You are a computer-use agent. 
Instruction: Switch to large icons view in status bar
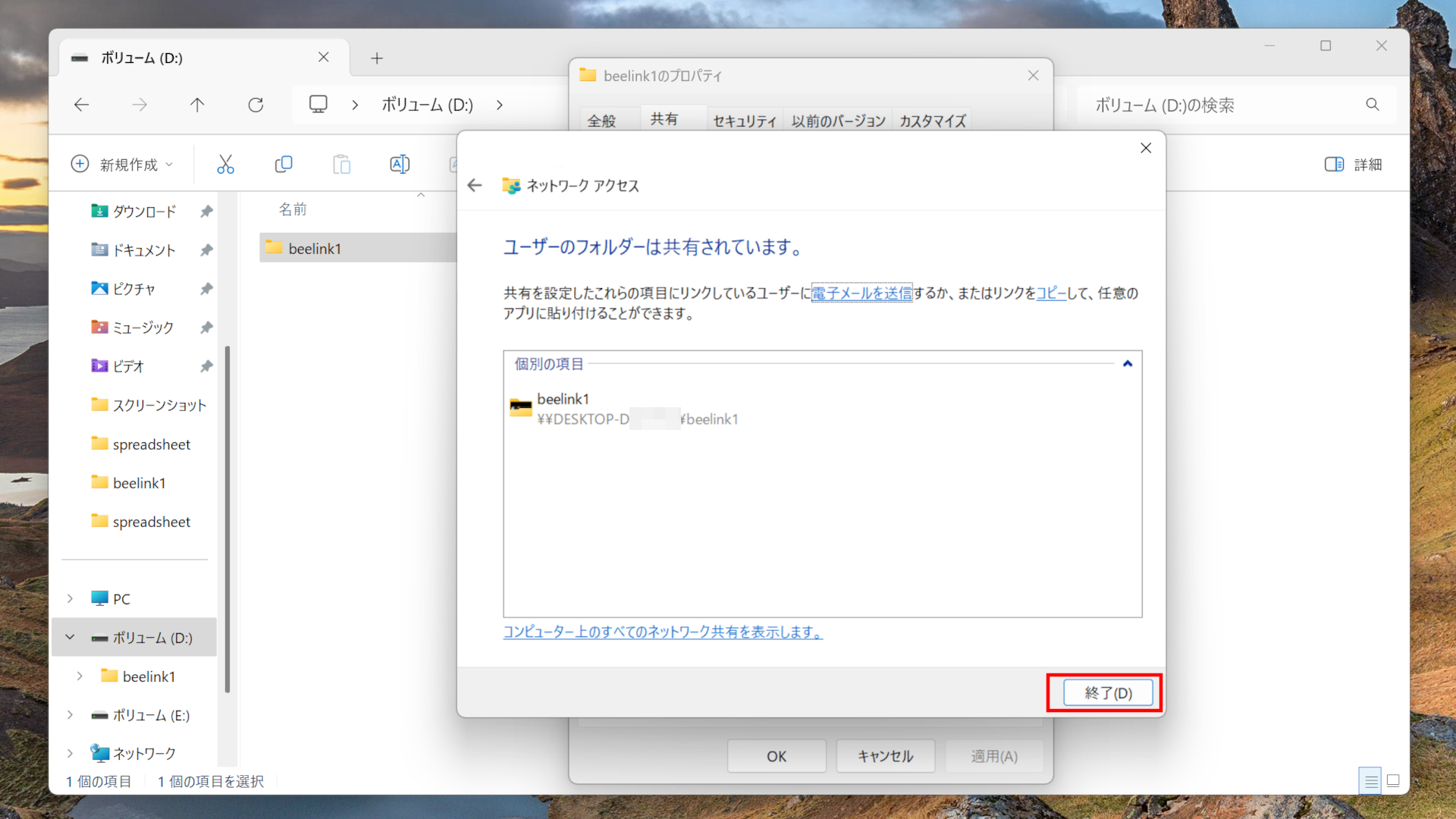coord(1393,780)
